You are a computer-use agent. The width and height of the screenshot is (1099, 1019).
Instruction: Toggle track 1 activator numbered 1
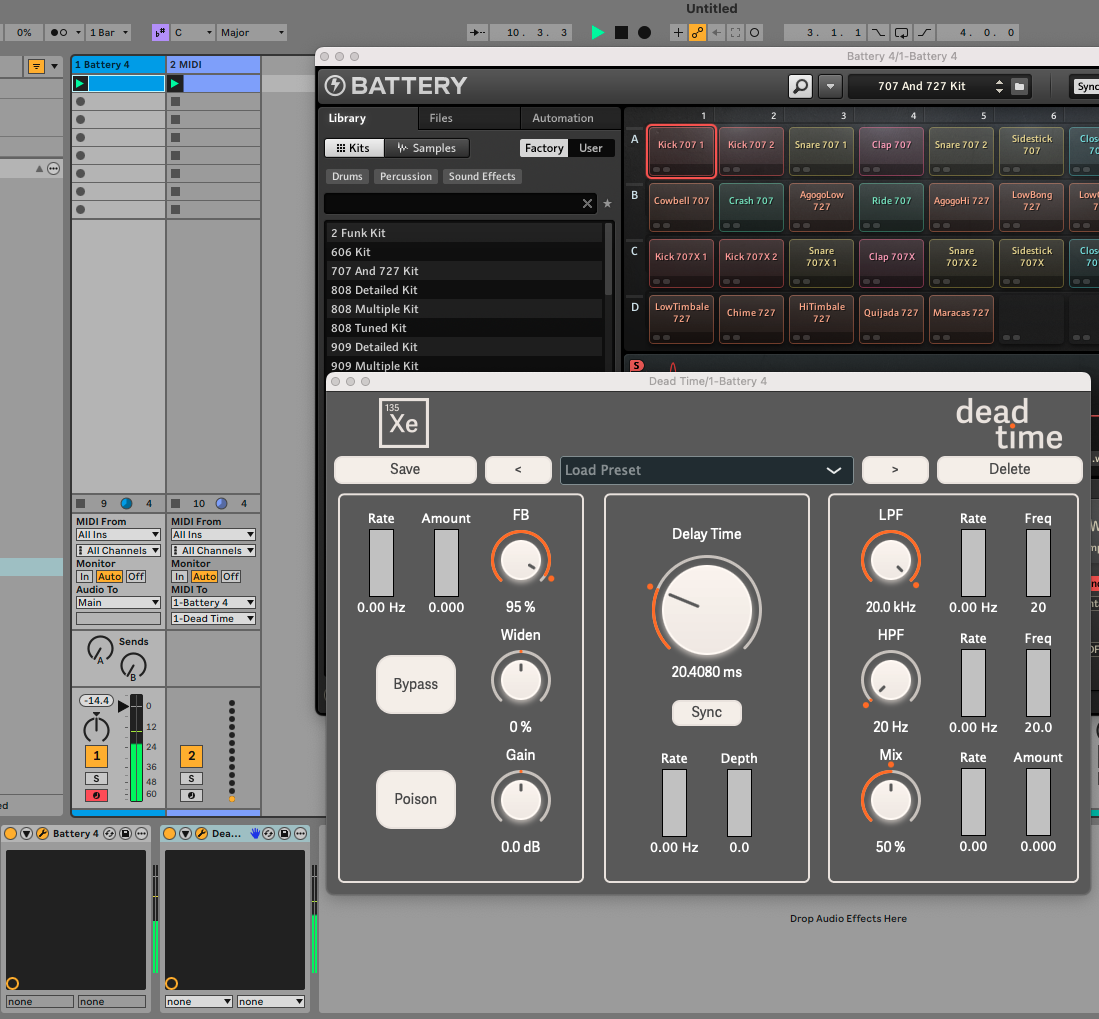click(96, 756)
